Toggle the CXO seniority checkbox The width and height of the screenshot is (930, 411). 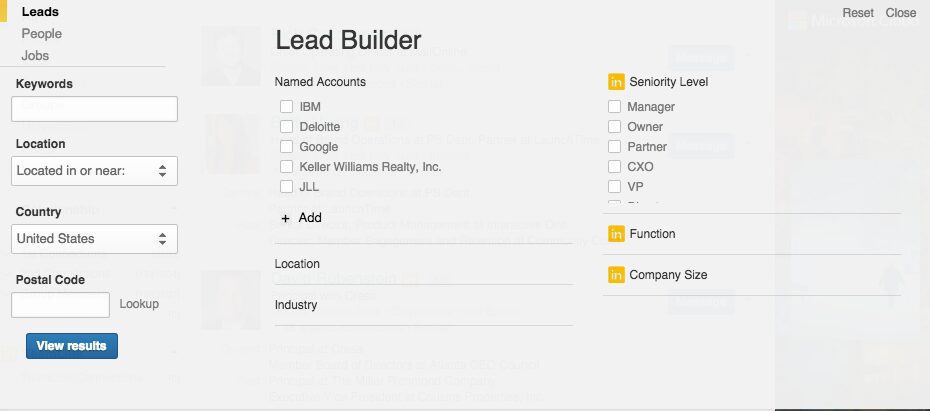pos(614,167)
